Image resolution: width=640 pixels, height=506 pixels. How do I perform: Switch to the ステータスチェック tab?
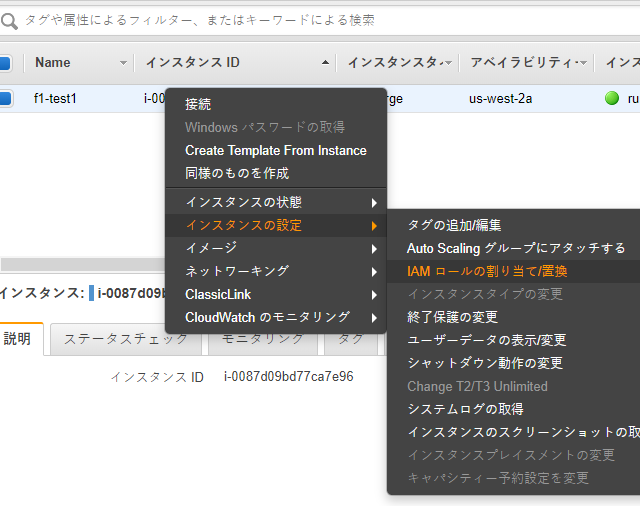[x=125, y=339]
